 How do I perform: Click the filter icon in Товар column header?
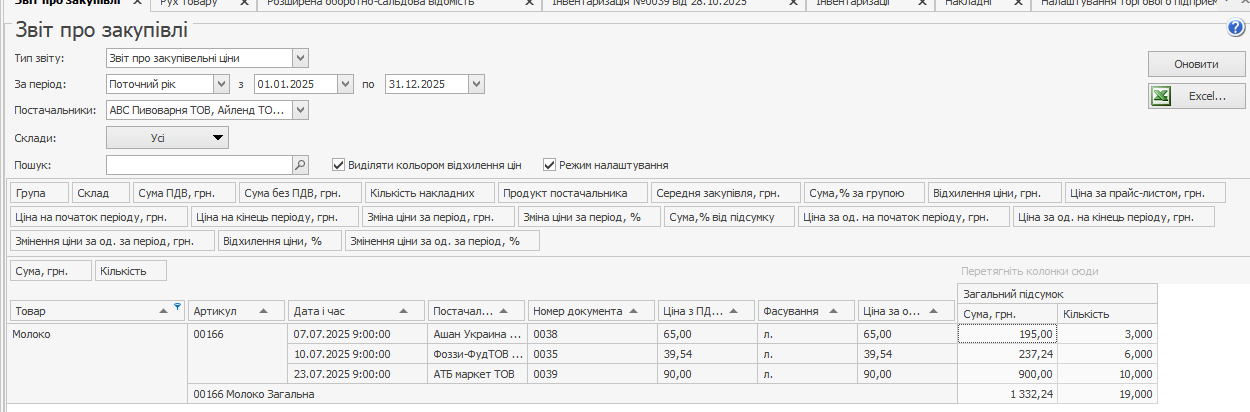pos(178,307)
